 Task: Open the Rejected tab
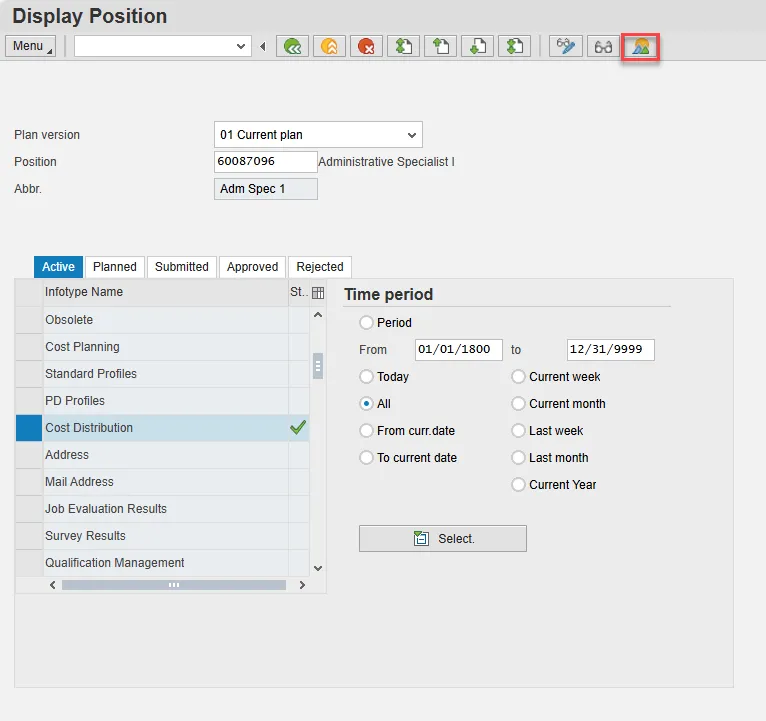click(320, 267)
